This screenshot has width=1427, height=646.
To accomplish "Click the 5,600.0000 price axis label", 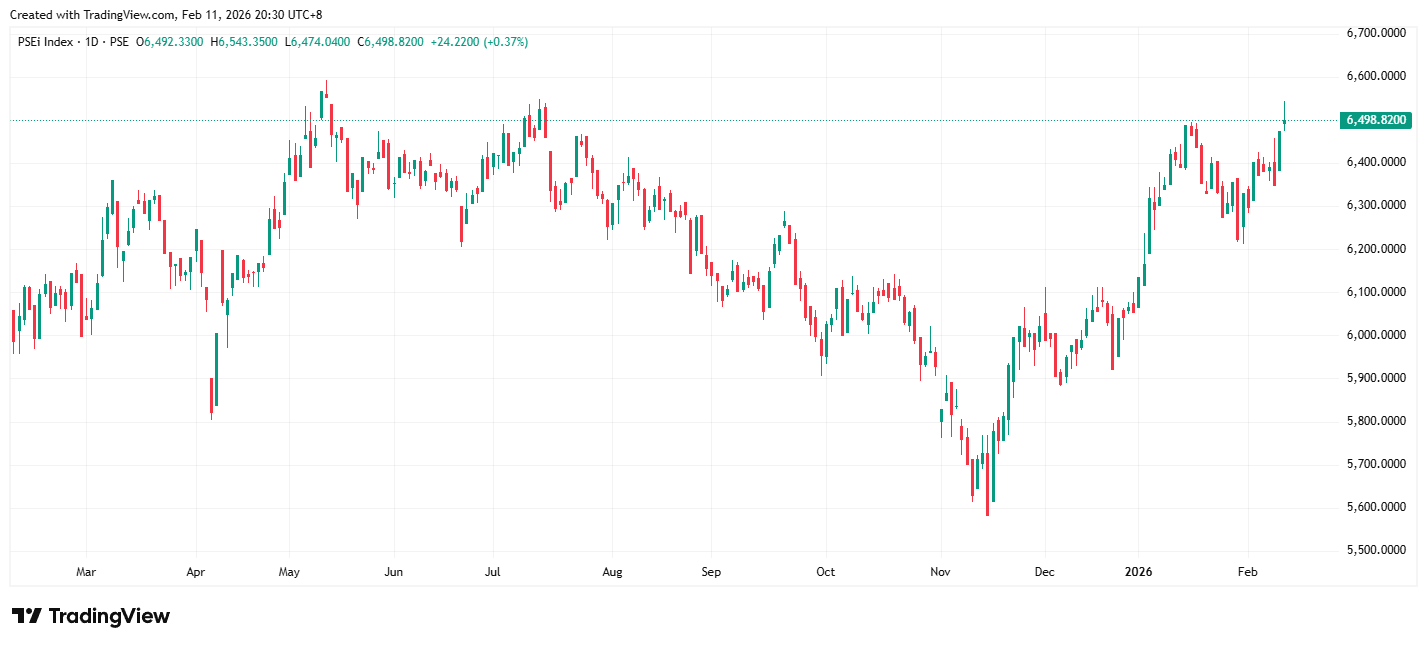I will (1376, 508).
